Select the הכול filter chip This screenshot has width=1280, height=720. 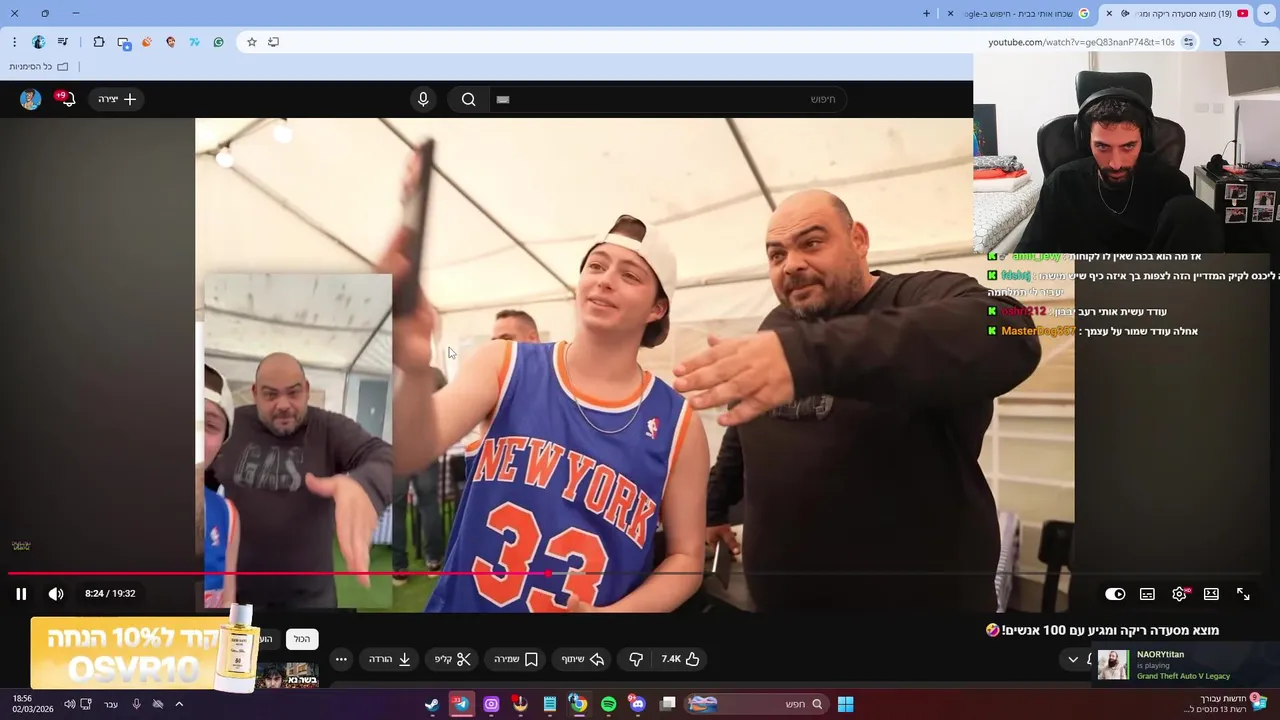(302, 639)
